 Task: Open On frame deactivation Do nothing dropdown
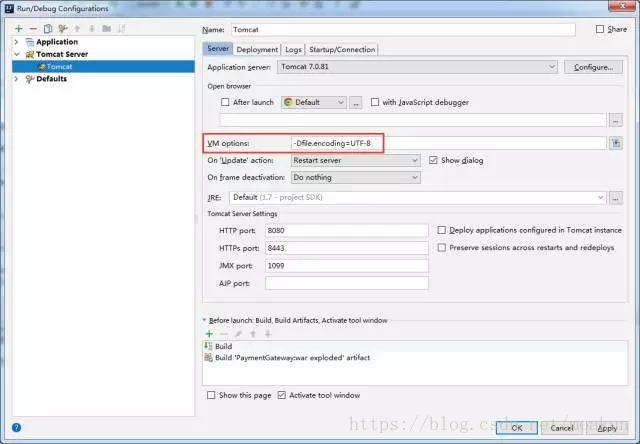(x=356, y=178)
